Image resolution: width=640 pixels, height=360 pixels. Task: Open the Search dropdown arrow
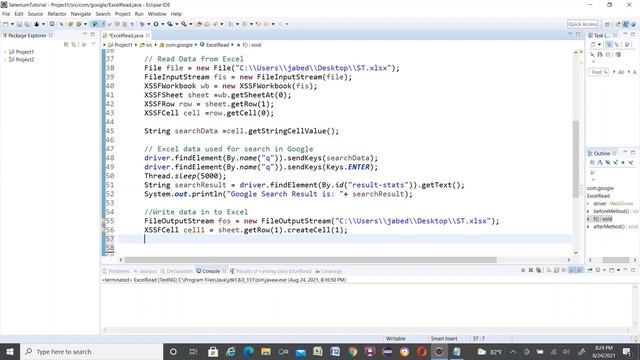[x=222, y=24]
